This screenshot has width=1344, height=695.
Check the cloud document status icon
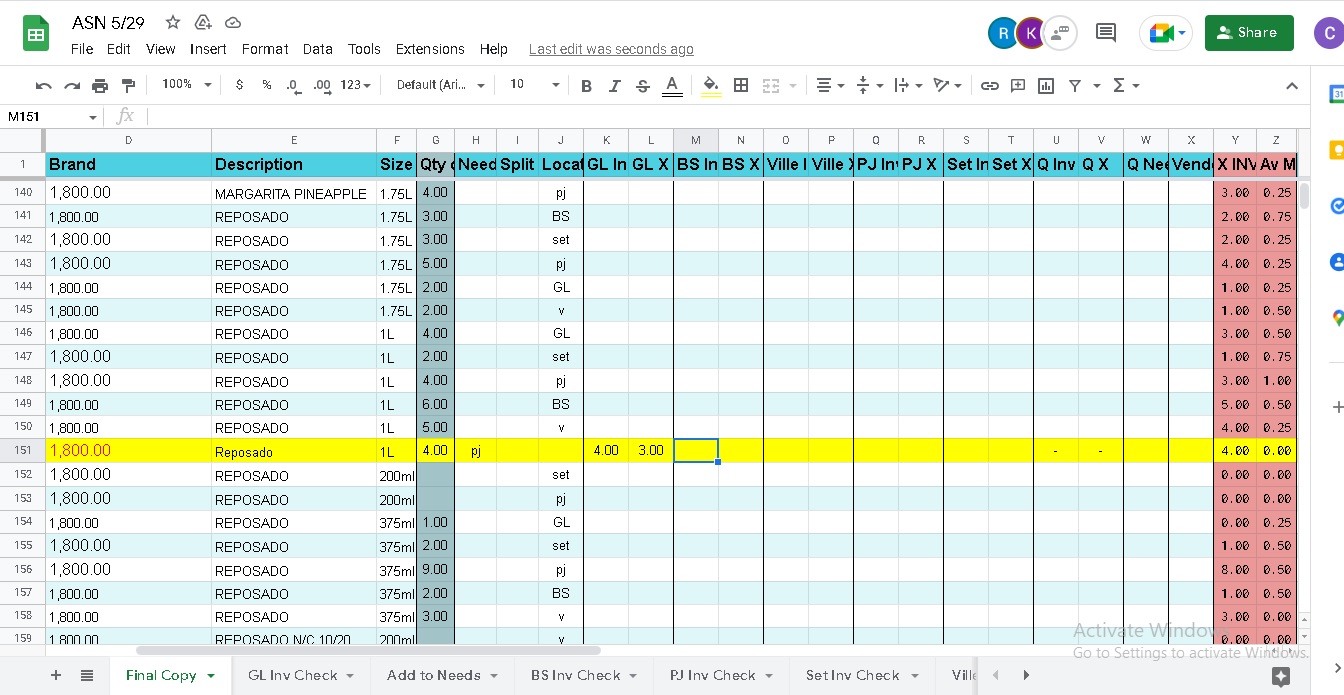233,22
